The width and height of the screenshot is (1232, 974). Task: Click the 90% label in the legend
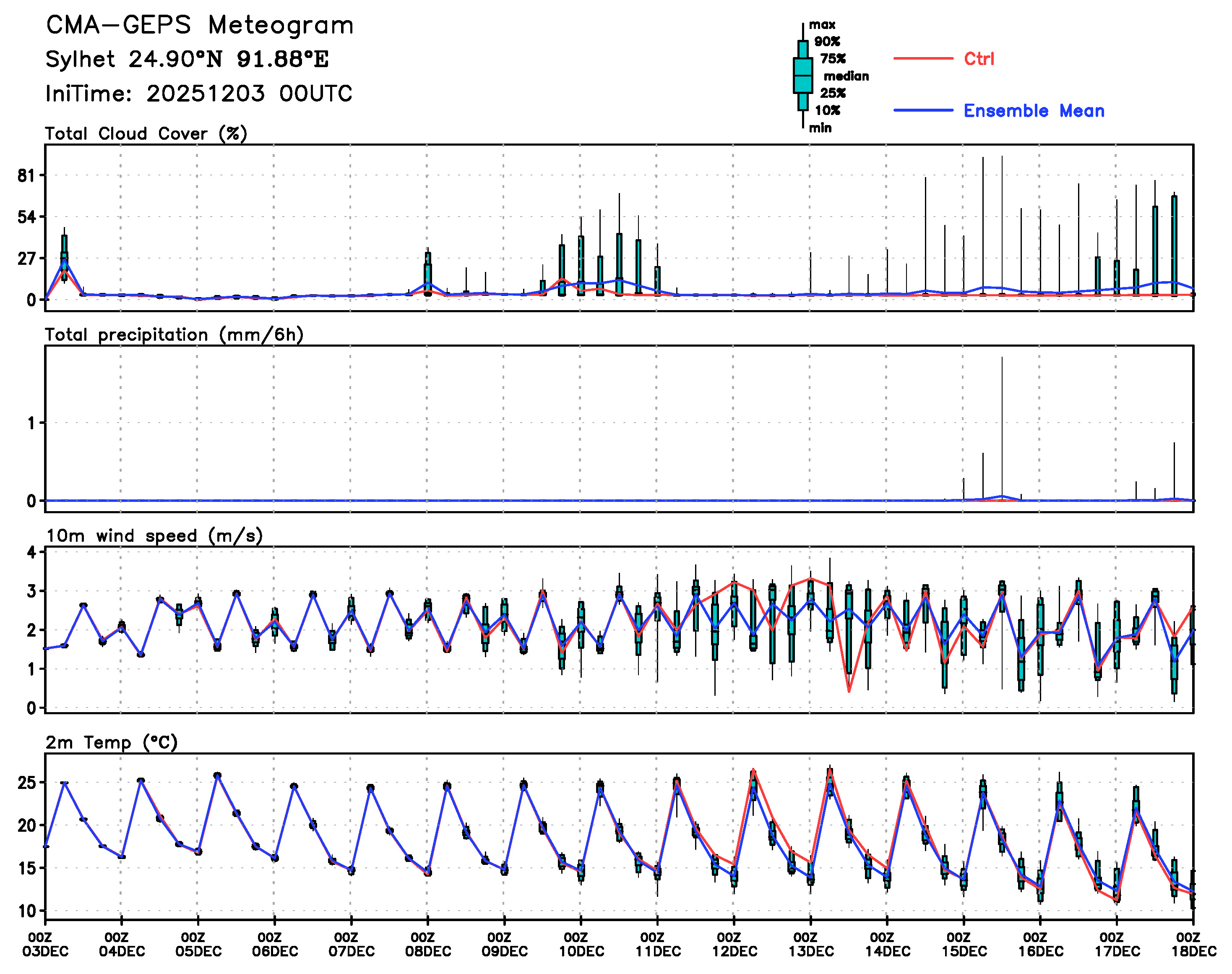(x=827, y=41)
